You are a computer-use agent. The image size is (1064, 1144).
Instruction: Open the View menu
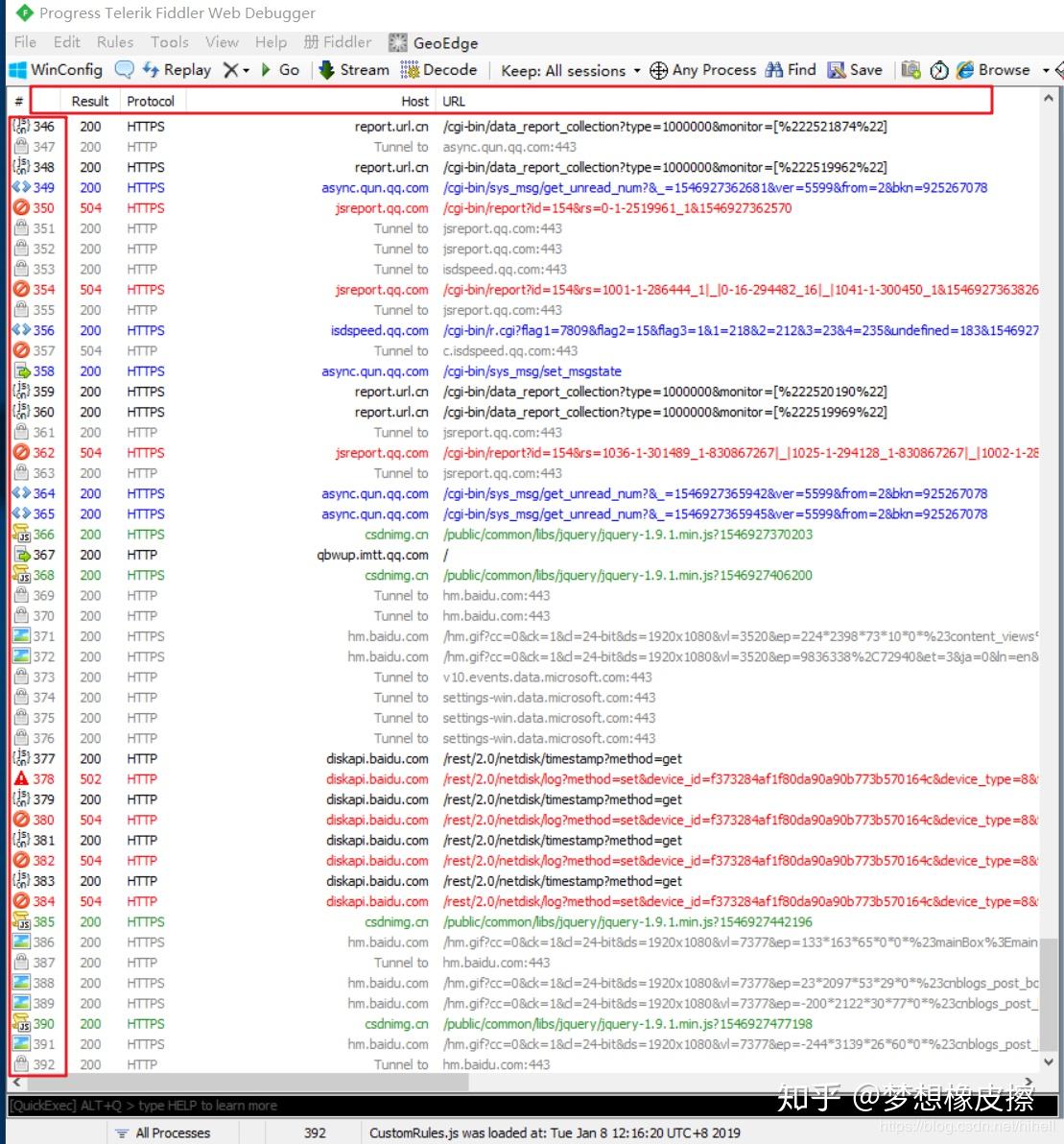pos(222,42)
